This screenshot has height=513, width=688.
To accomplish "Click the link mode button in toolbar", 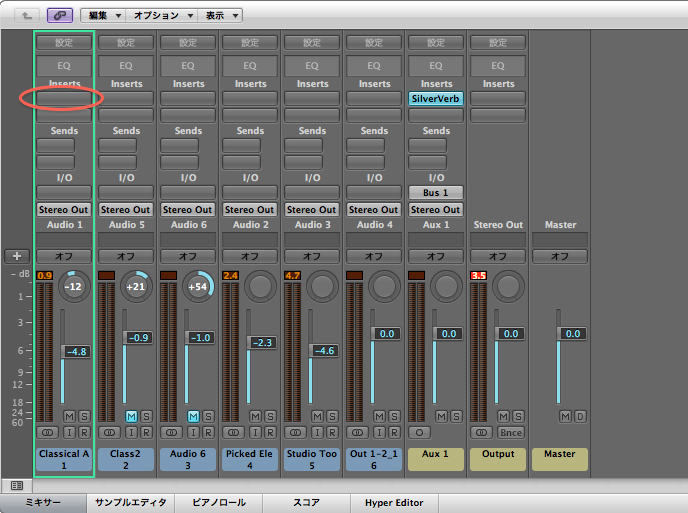I will click(x=60, y=15).
